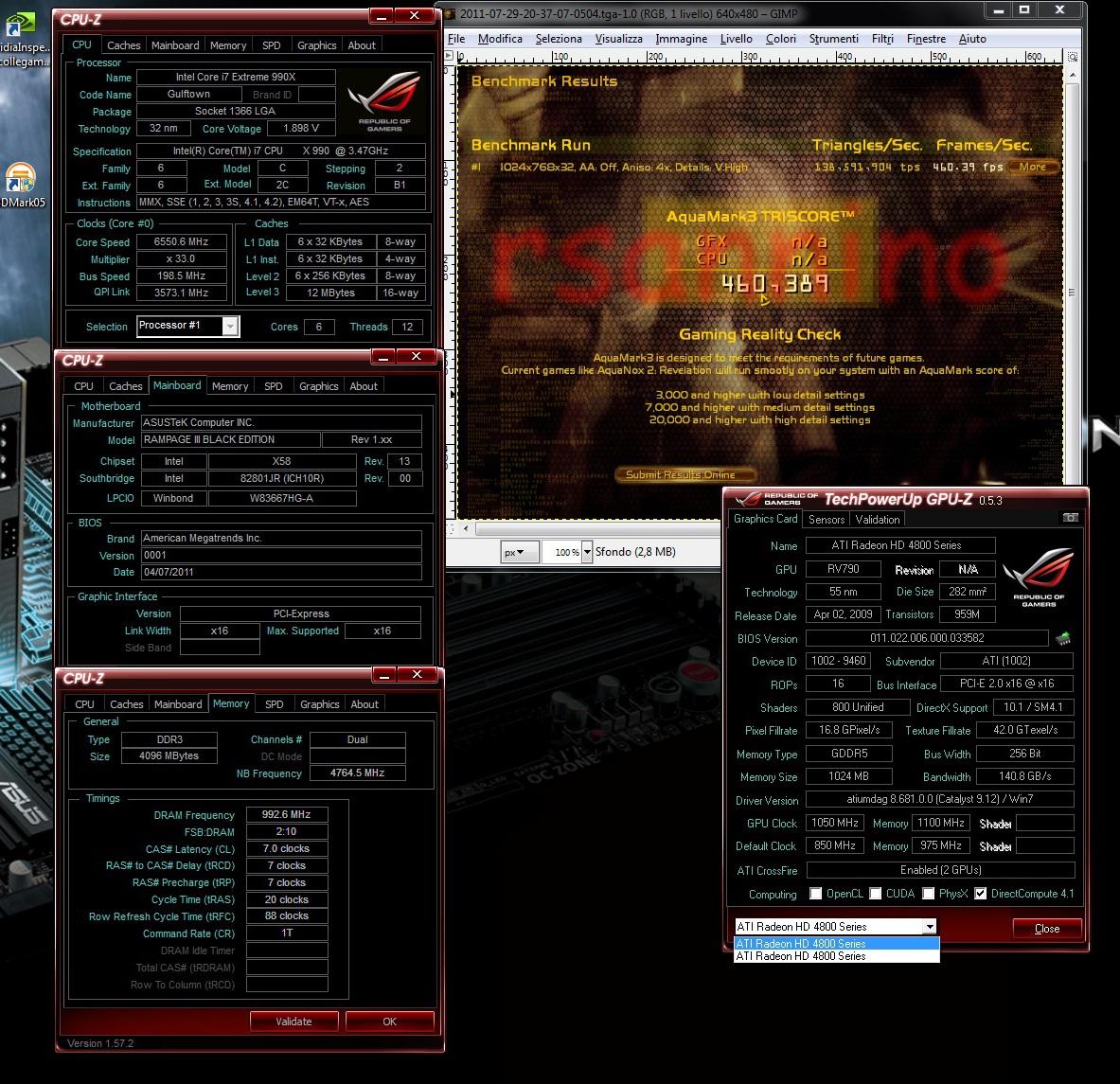Collapse the GPU selection dropdown arrow in GPU-Z

(930, 927)
